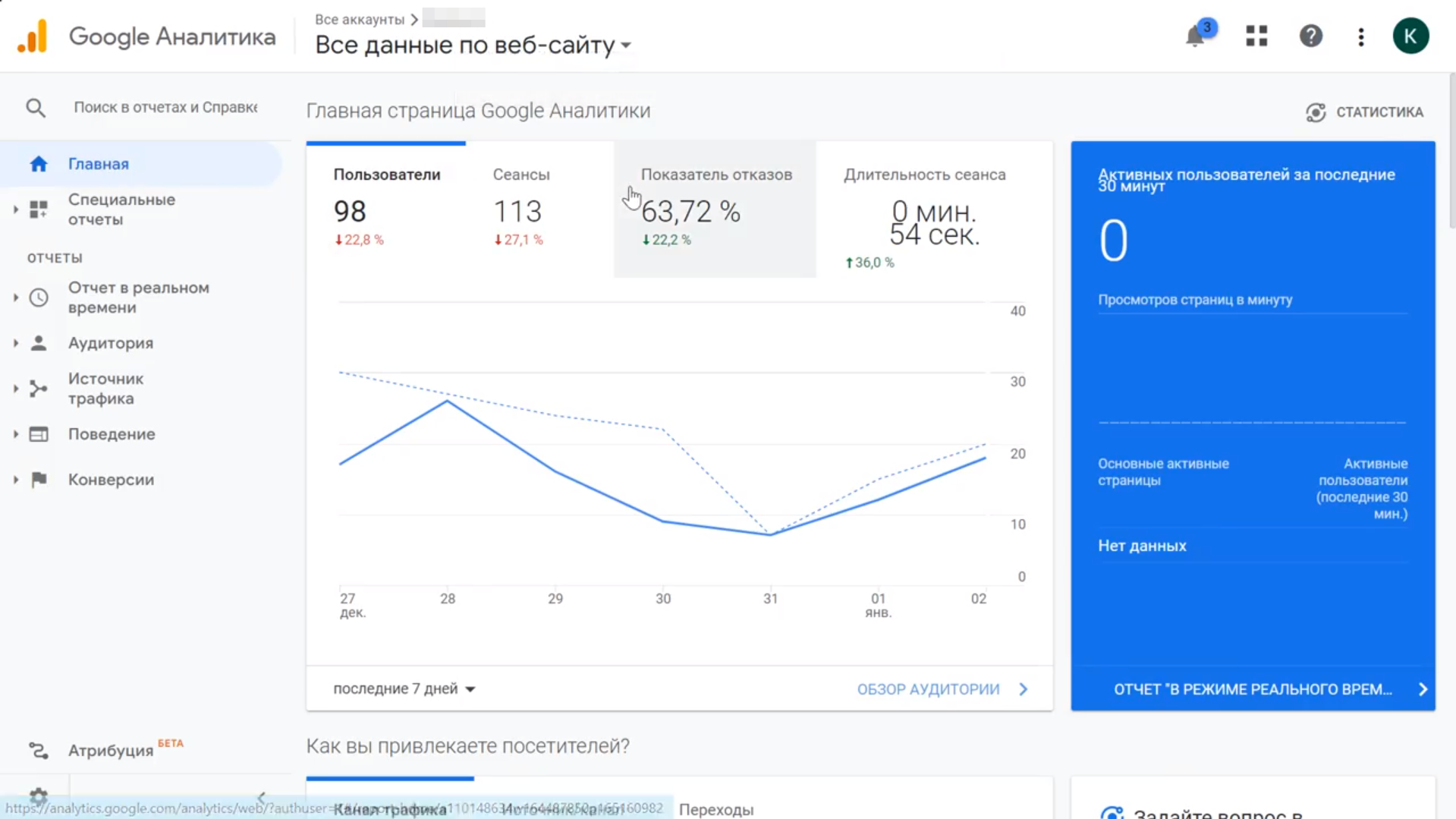Click the Поведение layout icon
The height and width of the screenshot is (819, 1456).
click(x=39, y=434)
